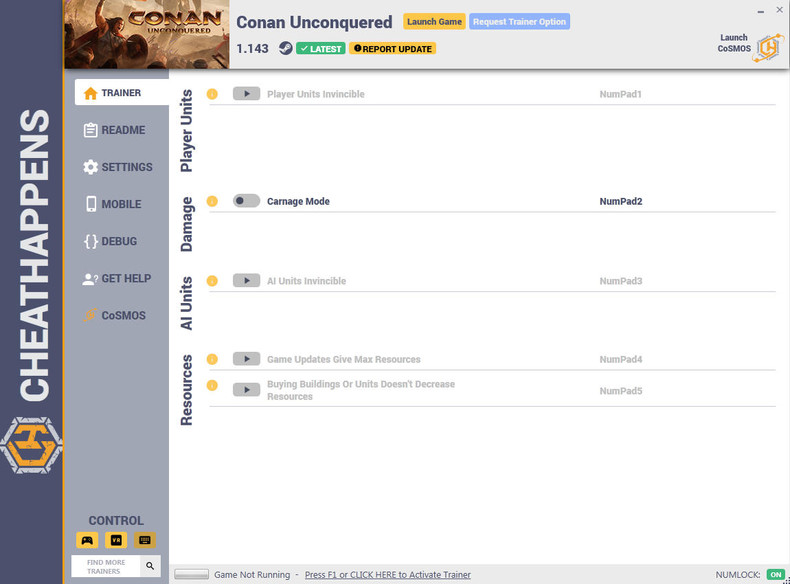Select the gamepad control icon

coord(87,540)
